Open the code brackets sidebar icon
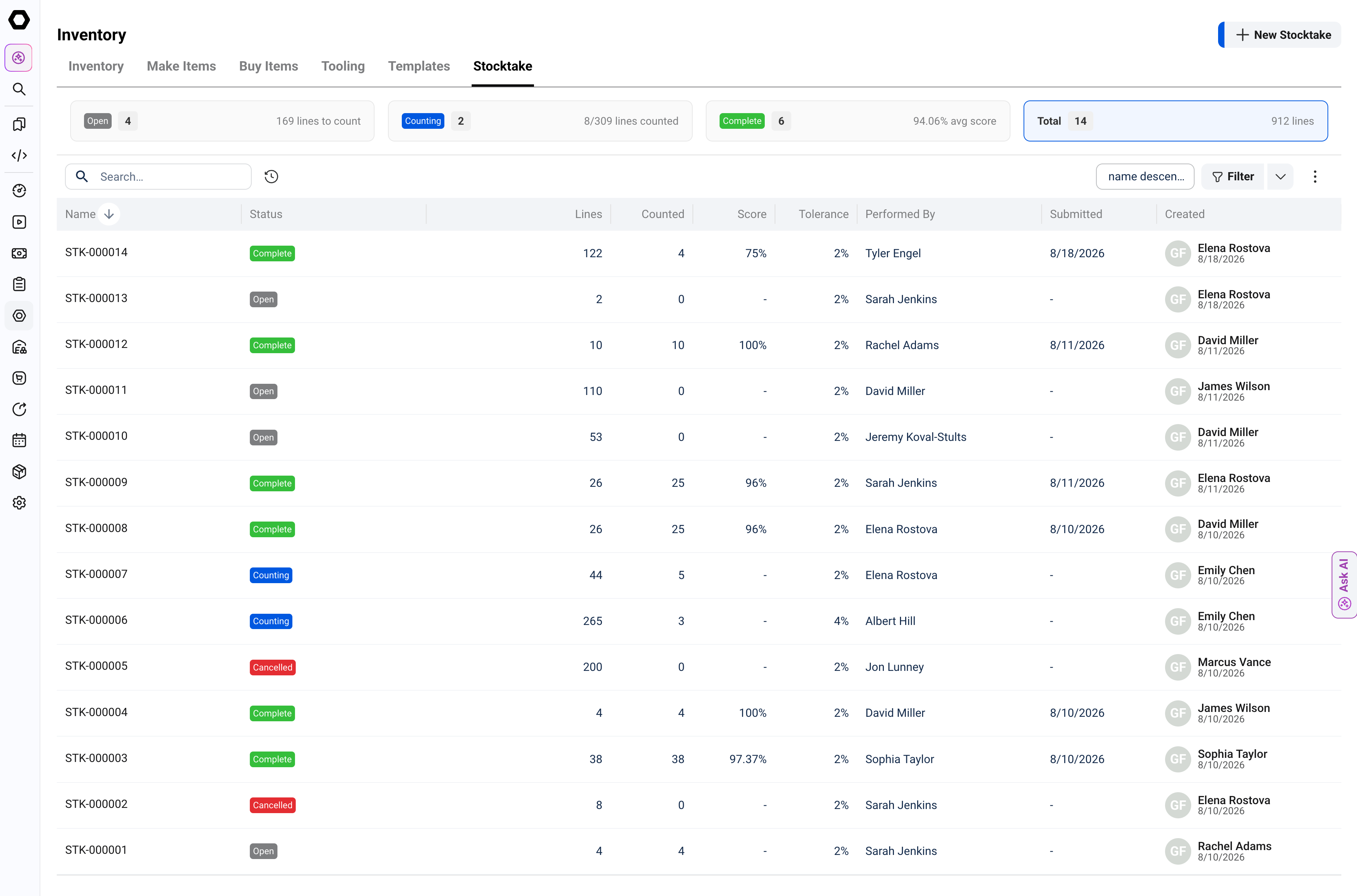This screenshot has height=896, width=1357. pyautogui.click(x=19, y=155)
